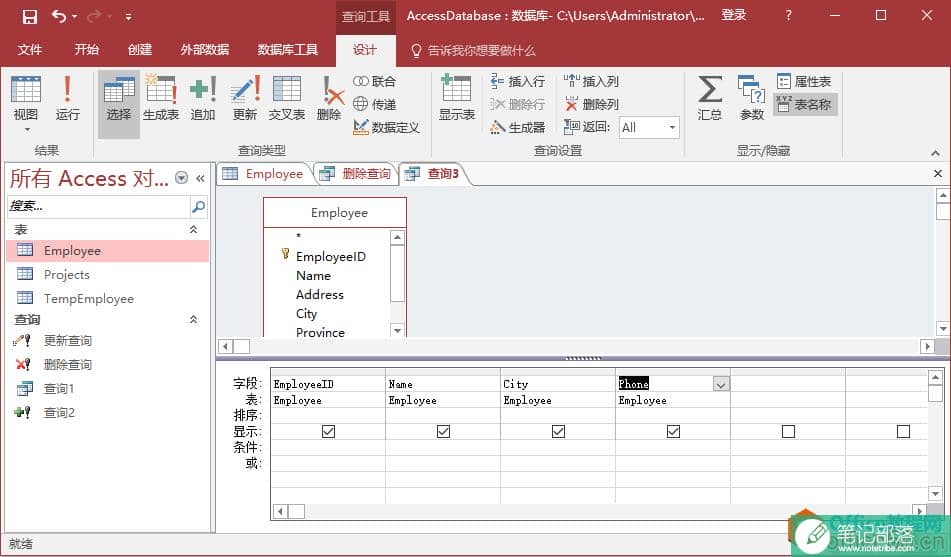Check Show box in fifth empty column
Screen dimensions: 951x557
point(788,431)
